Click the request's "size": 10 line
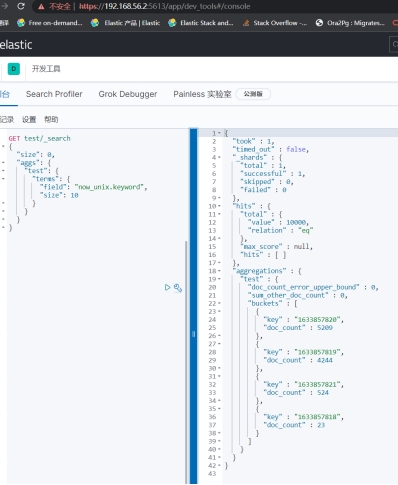 (x=59, y=195)
